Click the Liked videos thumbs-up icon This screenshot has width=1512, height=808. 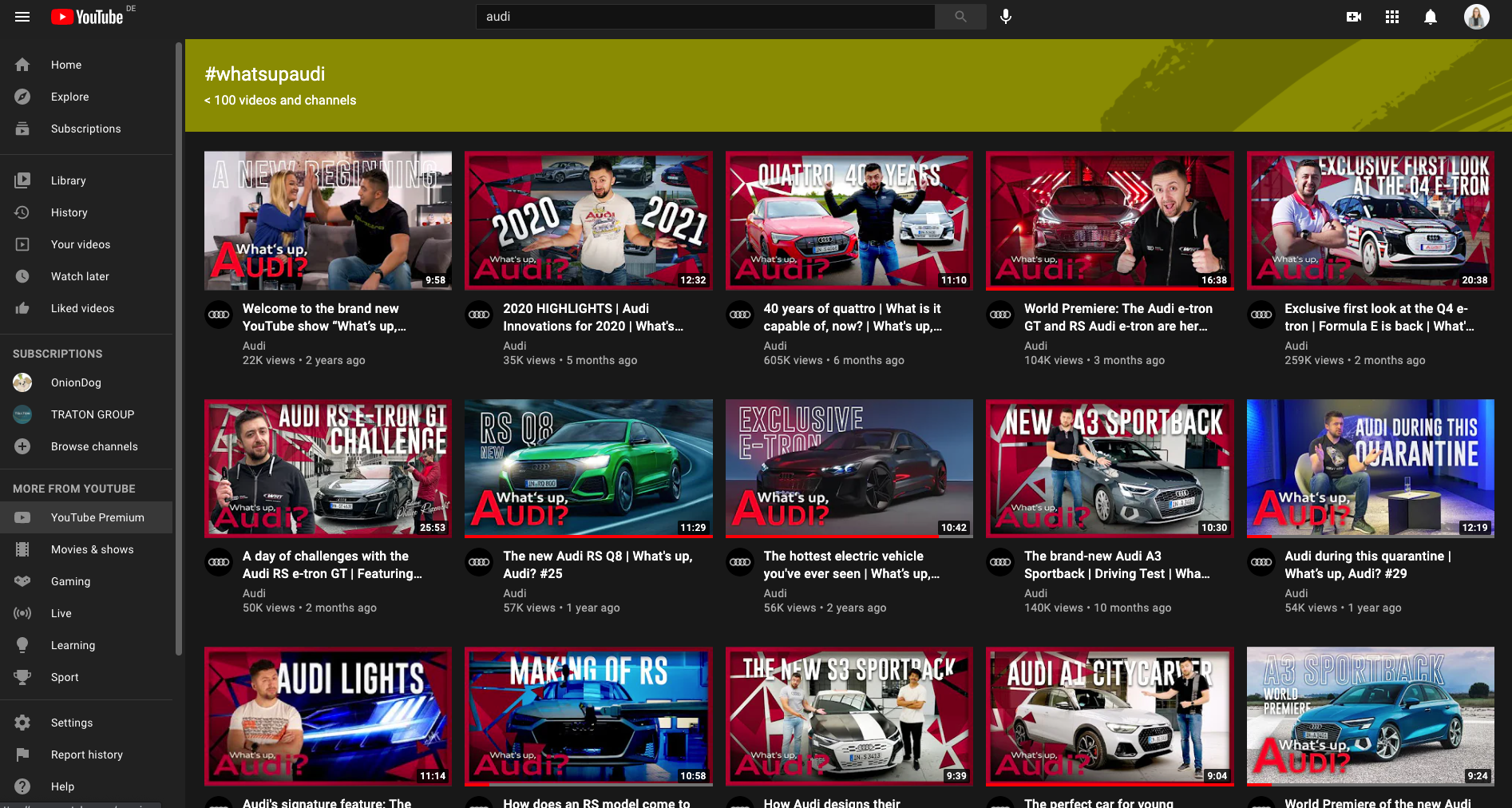tap(22, 308)
